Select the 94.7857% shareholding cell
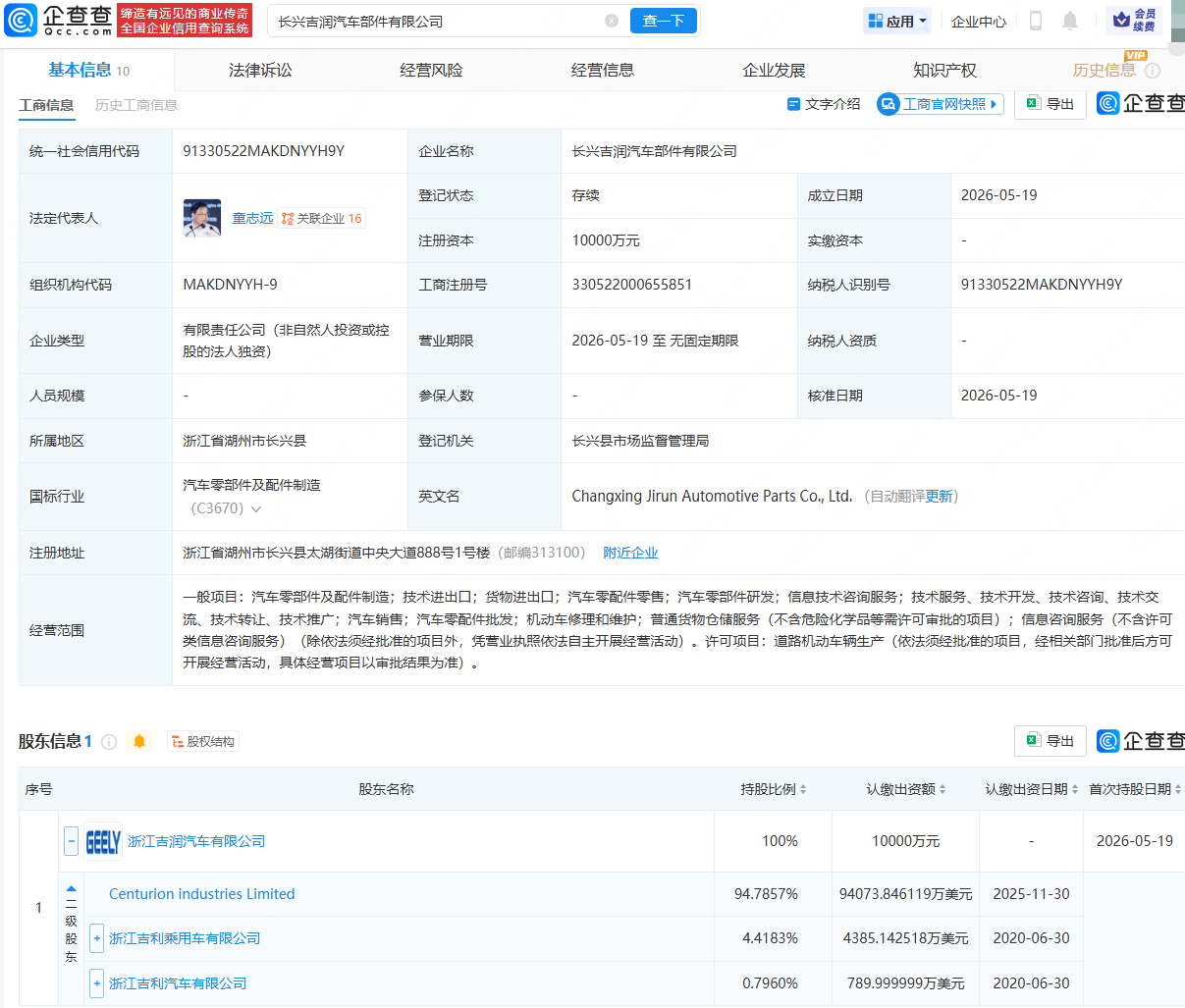The width and height of the screenshot is (1185, 1008). pyautogui.click(x=766, y=894)
